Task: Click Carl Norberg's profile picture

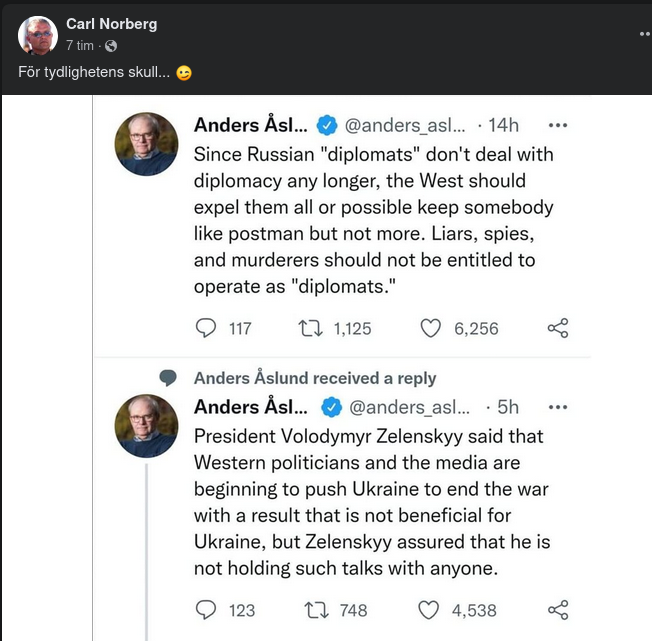Action: point(38,35)
